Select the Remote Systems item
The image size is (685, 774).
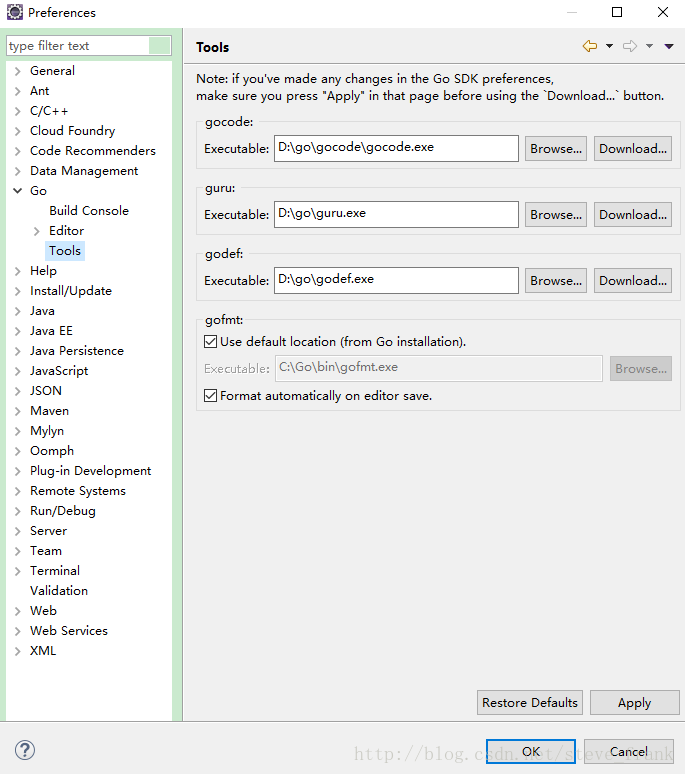(78, 491)
